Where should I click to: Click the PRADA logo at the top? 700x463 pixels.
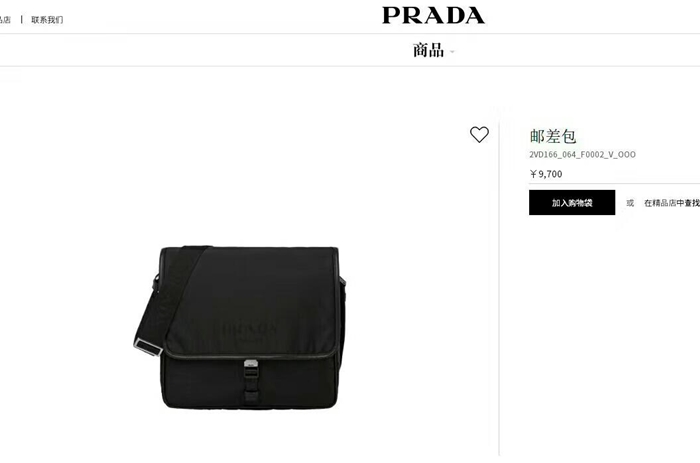[x=433, y=15]
